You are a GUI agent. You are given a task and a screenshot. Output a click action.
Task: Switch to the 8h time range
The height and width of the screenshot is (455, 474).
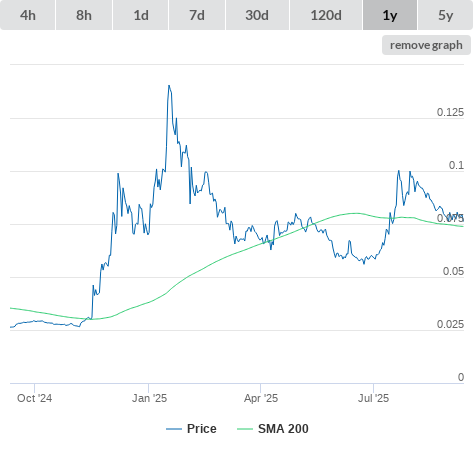(x=84, y=15)
